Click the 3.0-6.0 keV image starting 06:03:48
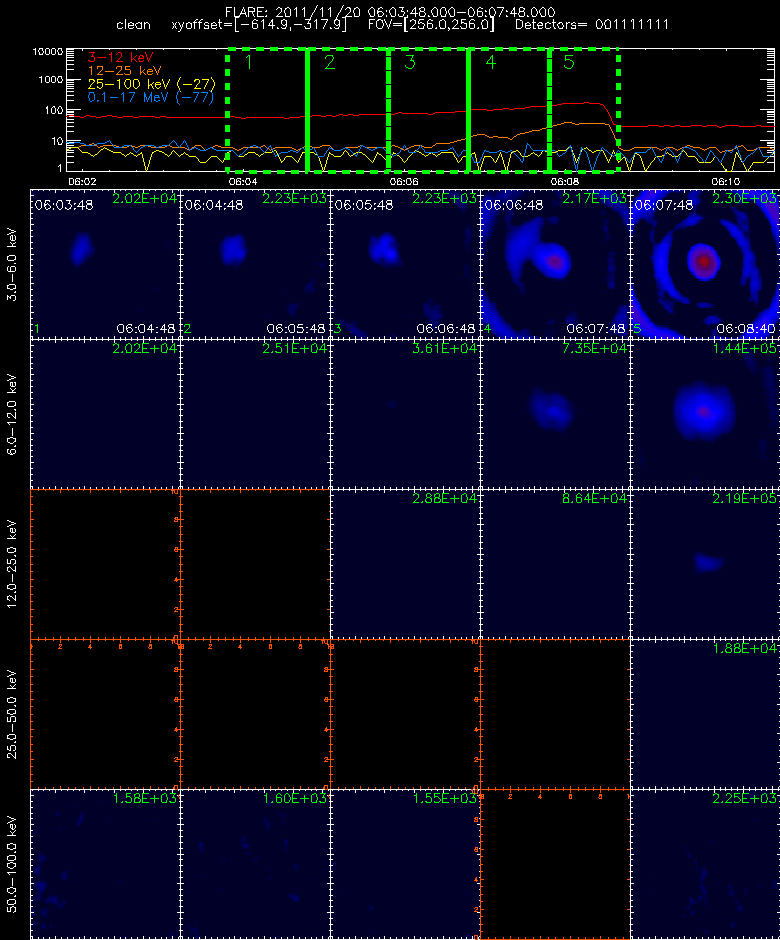 point(105,264)
